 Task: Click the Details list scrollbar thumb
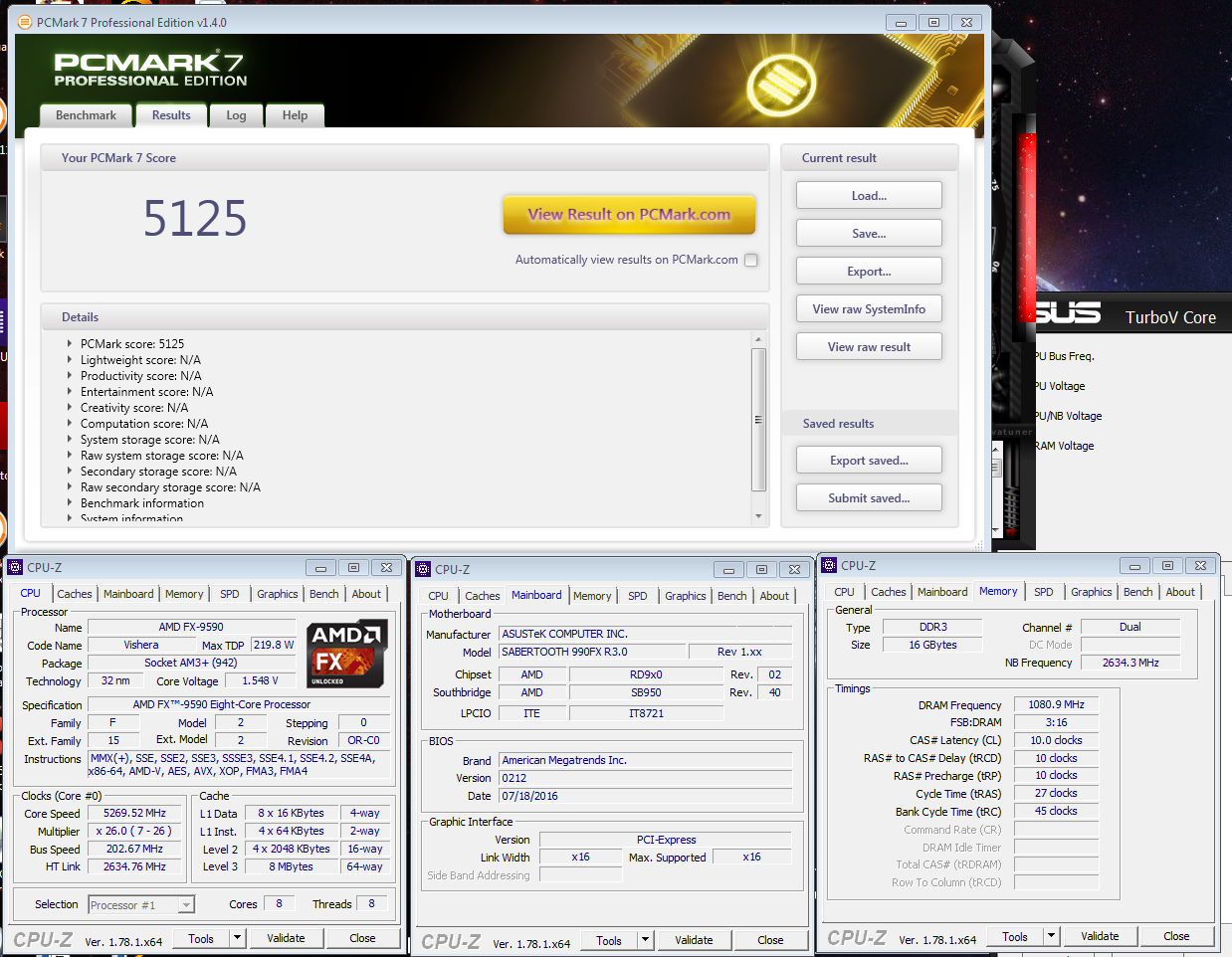point(758,420)
